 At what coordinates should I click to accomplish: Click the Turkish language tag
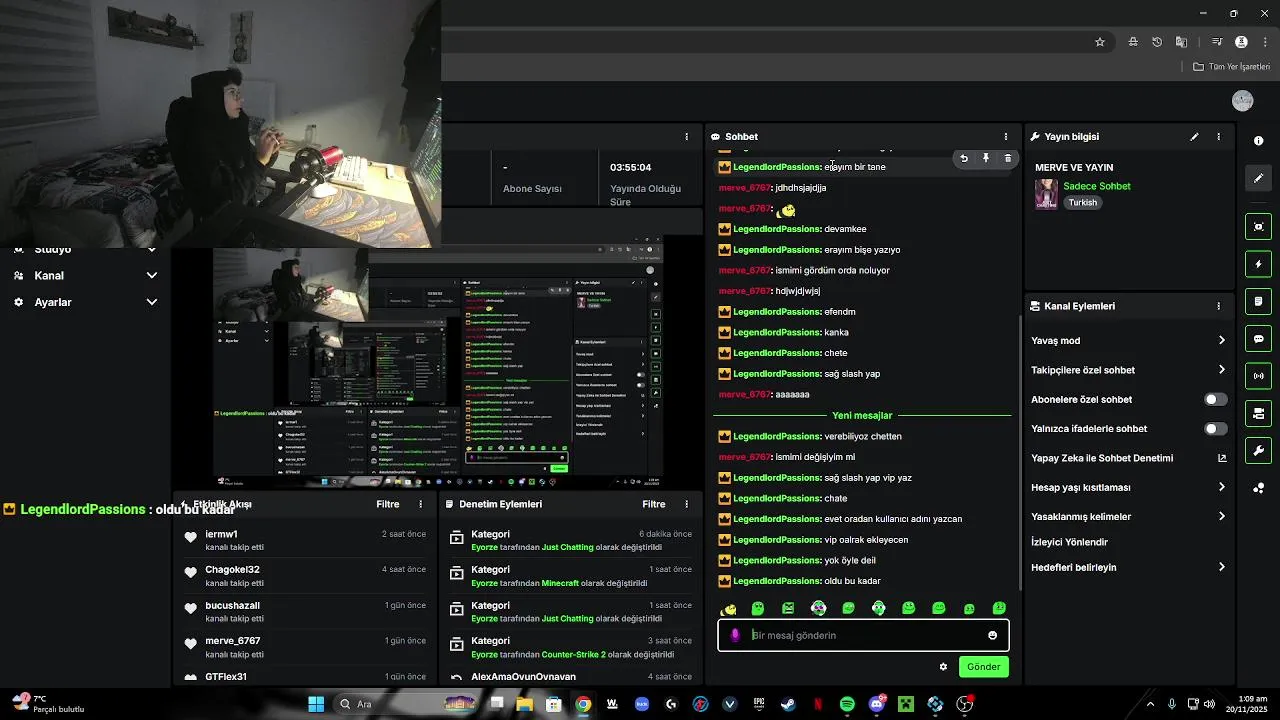click(x=1082, y=202)
